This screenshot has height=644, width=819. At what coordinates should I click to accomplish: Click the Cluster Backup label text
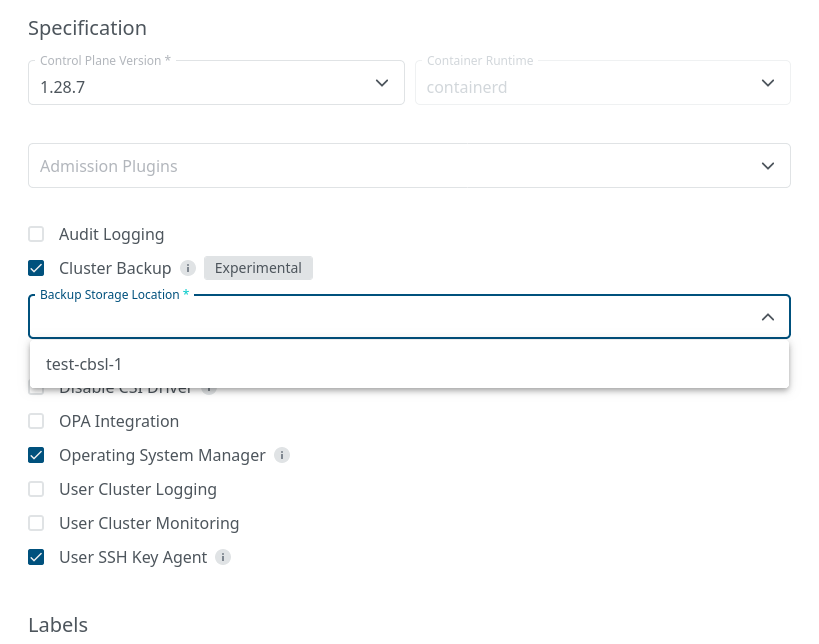(115, 268)
